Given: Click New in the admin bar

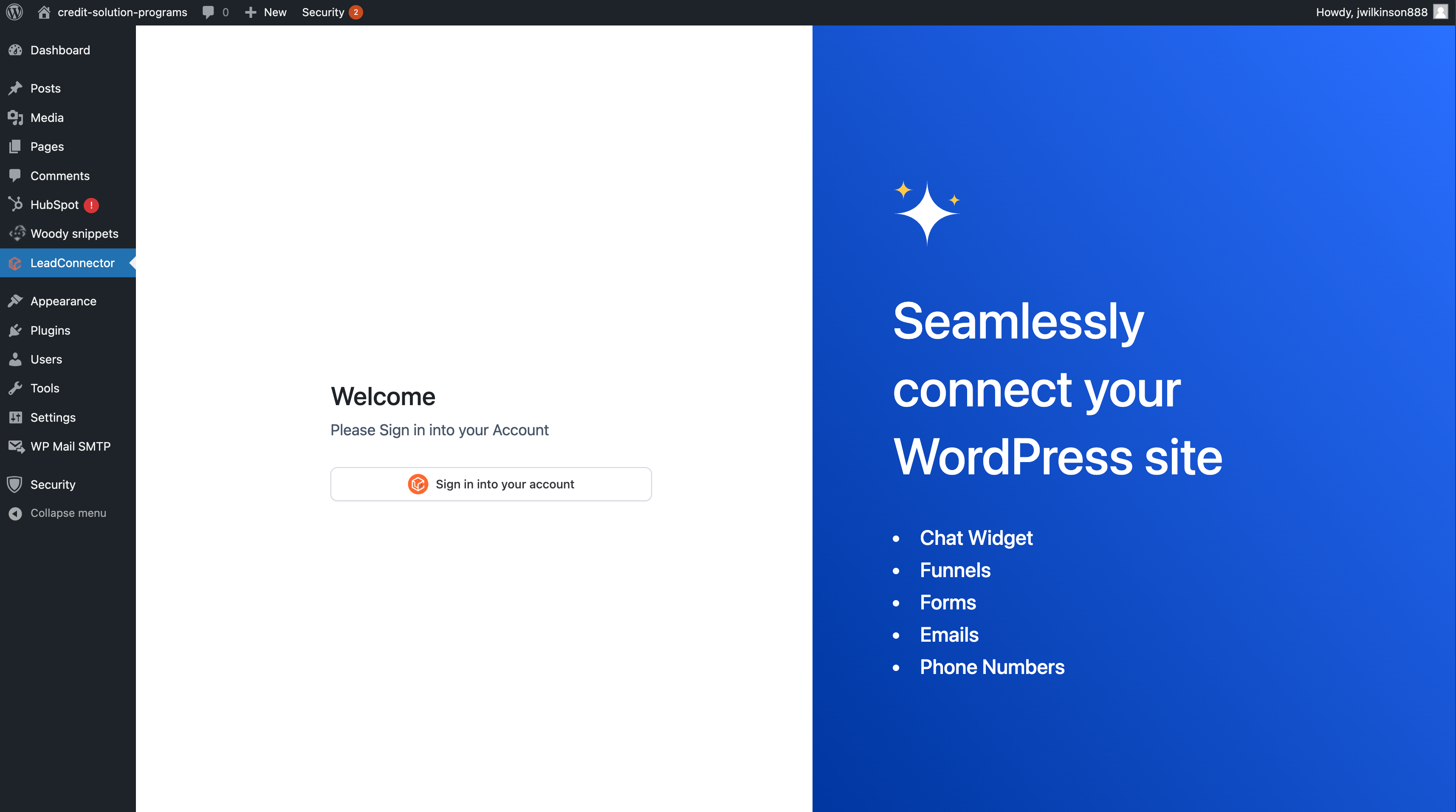Looking at the screenshot, I should [275, 12].
